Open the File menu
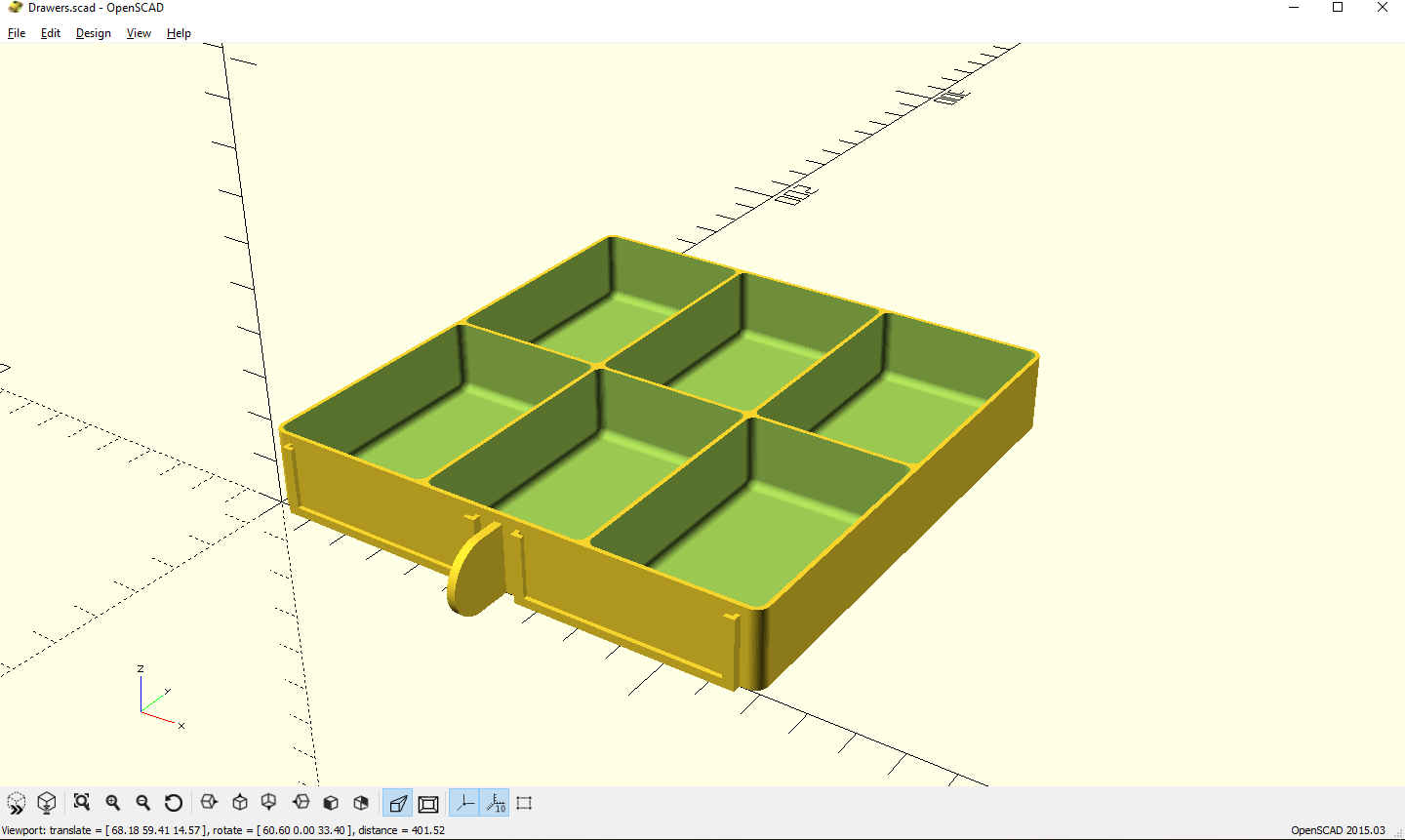The width and height of the screenshot is (1405, 840). (17, 33)
